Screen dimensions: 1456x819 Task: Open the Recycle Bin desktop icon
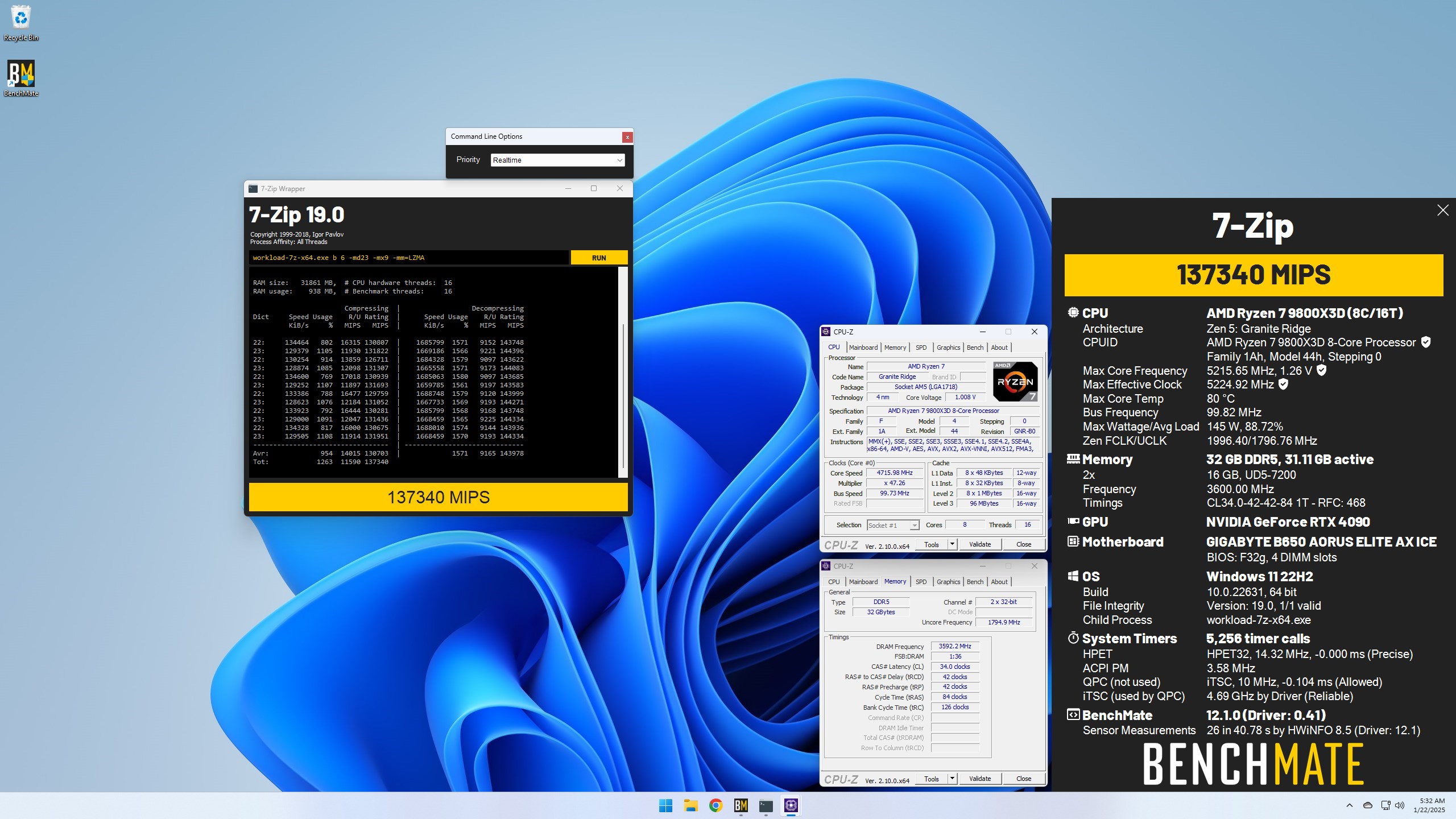21,23
